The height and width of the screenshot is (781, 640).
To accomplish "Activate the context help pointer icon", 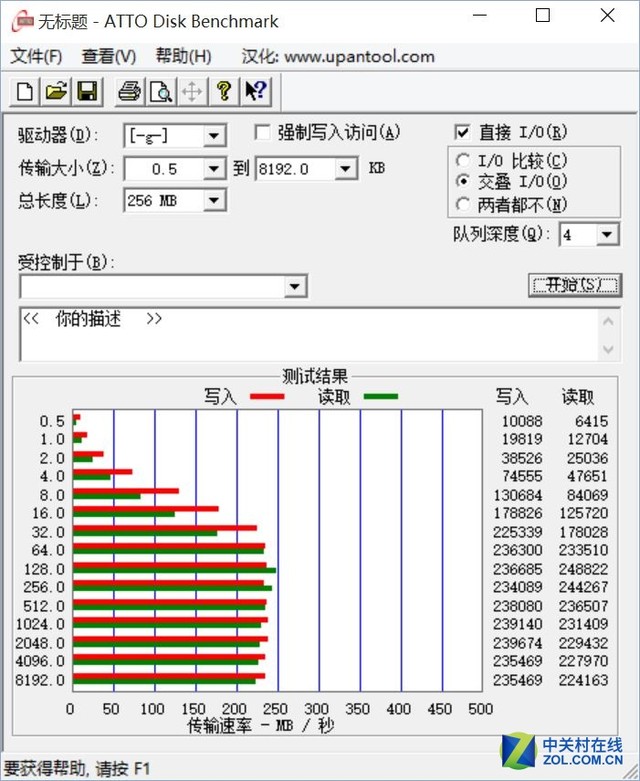I will coord(255,93).
